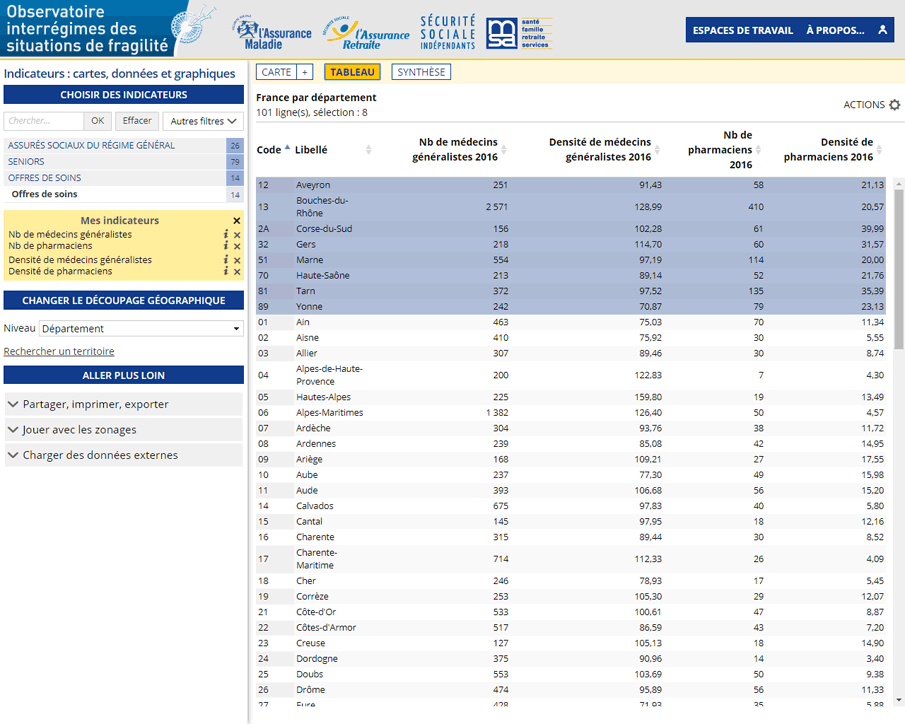Open the SYNTHÈSE tab
The width and height of the screenshot is (905, 724).
[421, 72]
